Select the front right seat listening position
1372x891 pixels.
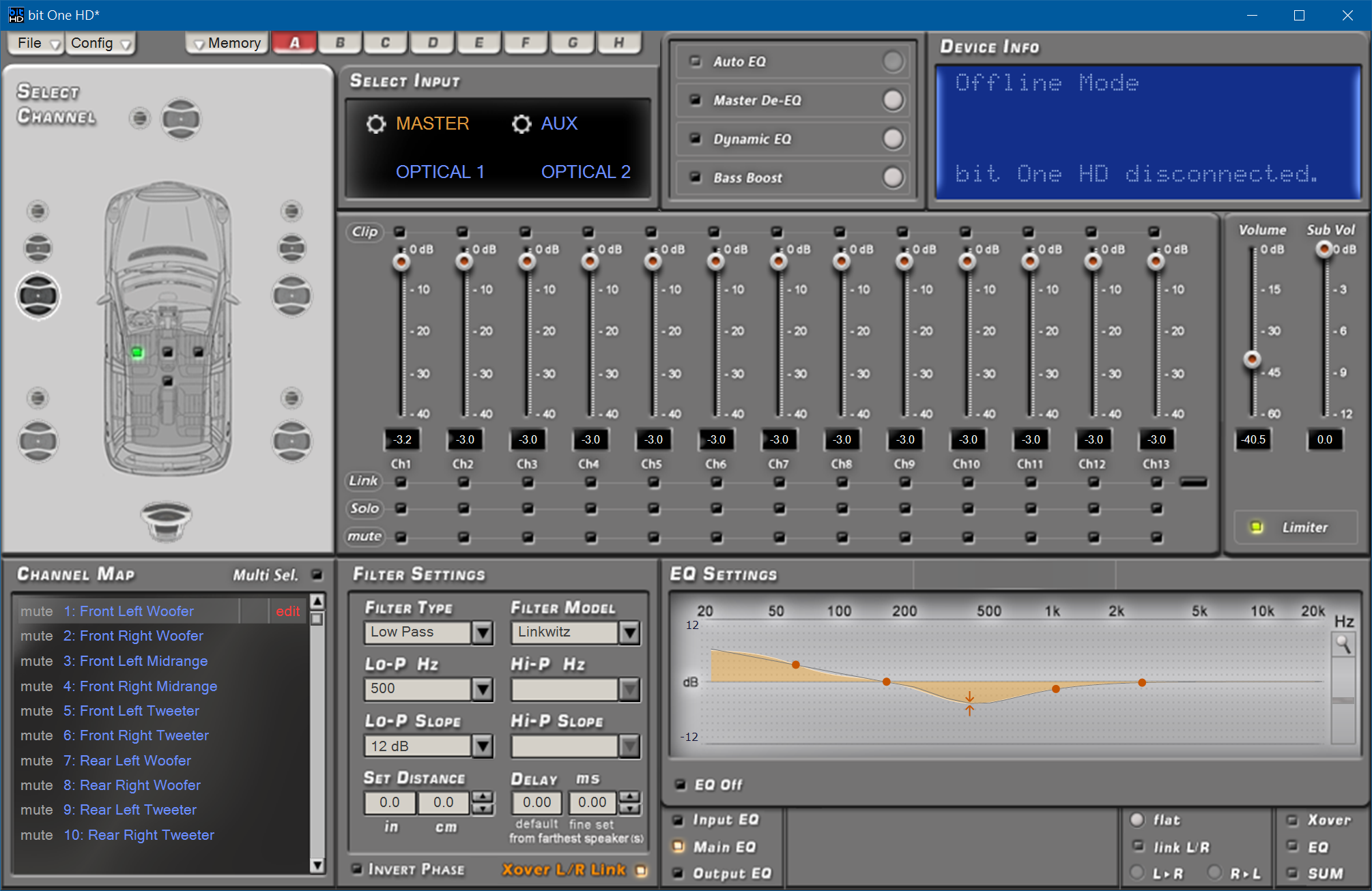coord(198,352)
